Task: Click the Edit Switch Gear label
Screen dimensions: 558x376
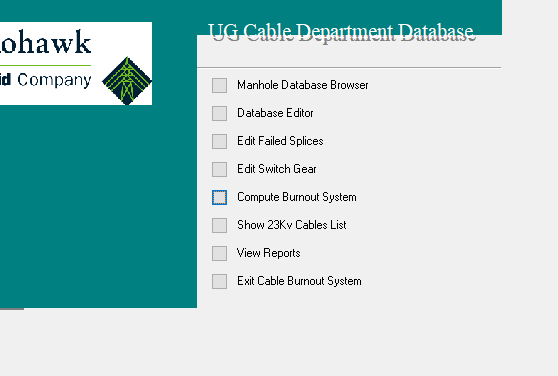Action: (277, 169)
